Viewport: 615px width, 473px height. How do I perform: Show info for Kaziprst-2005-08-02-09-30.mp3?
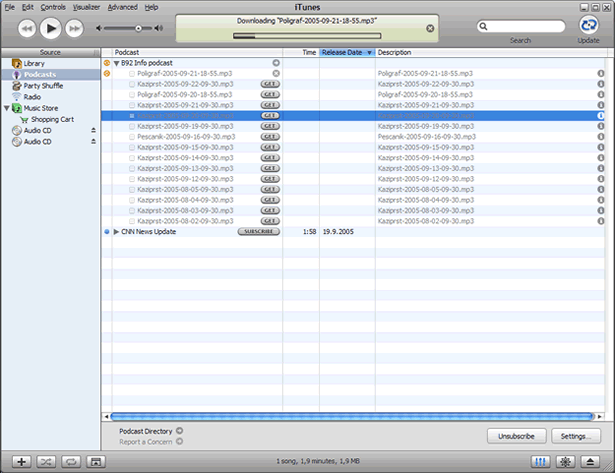[x=600, y=221]
